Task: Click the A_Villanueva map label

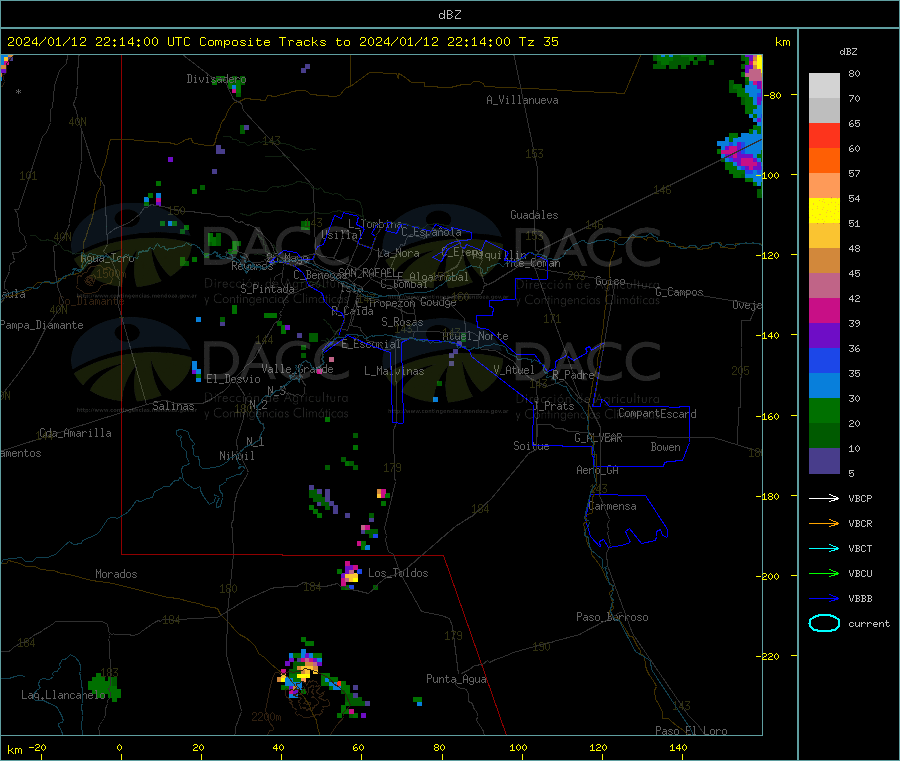Action: [x=522, y=100]
